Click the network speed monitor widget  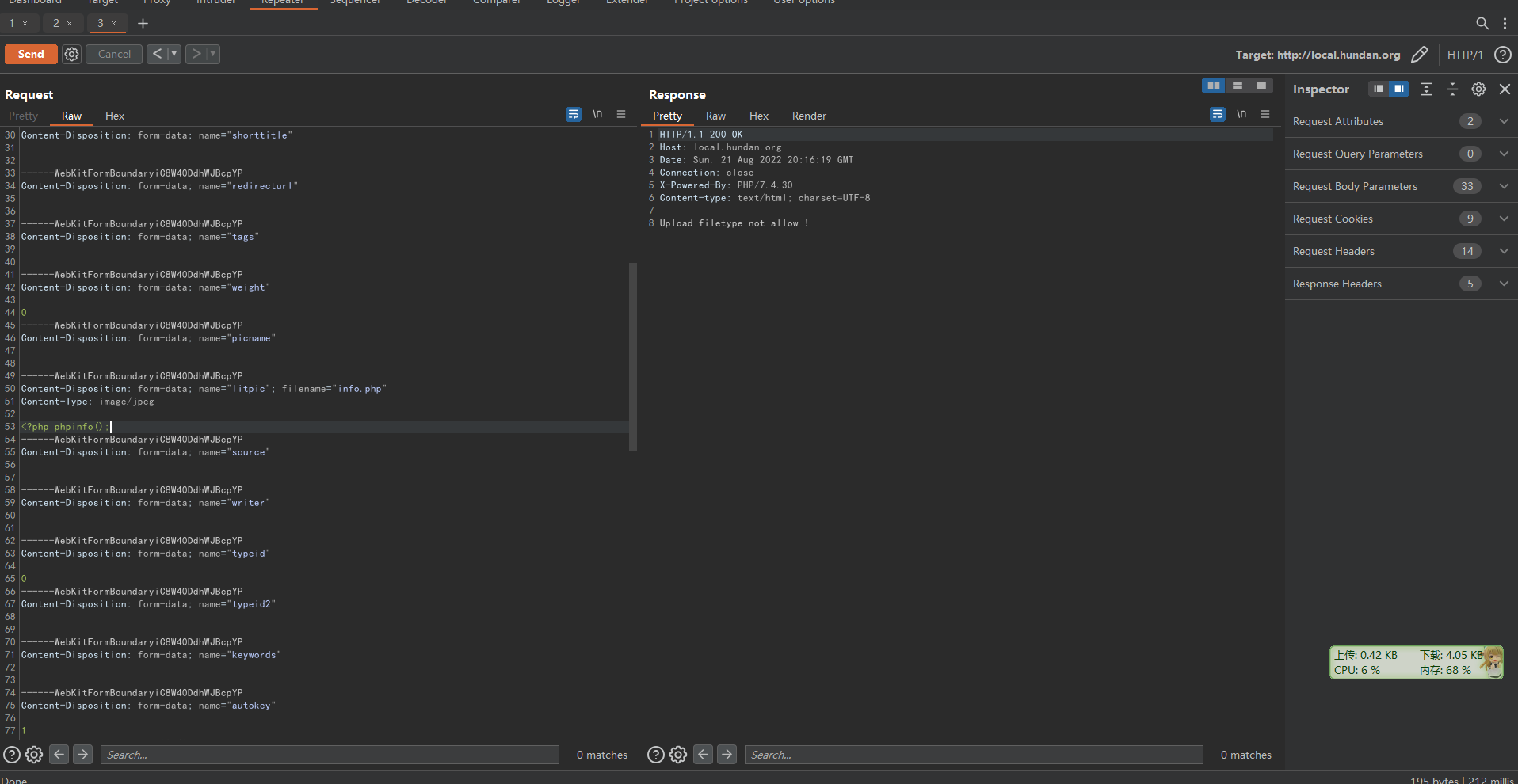tap(1416, 662)
